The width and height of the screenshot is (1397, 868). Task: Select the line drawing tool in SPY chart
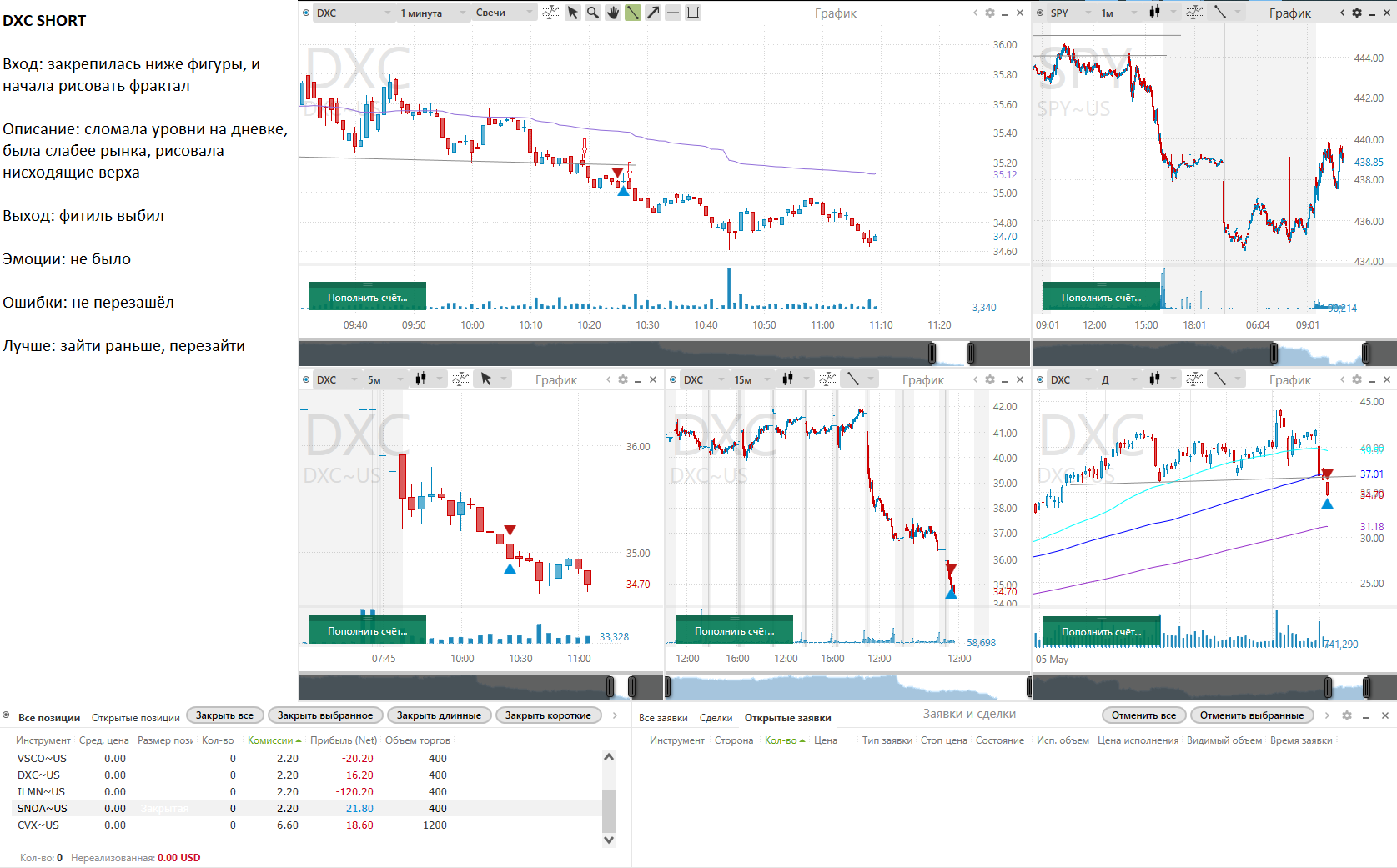click(x=1220, y=13)
